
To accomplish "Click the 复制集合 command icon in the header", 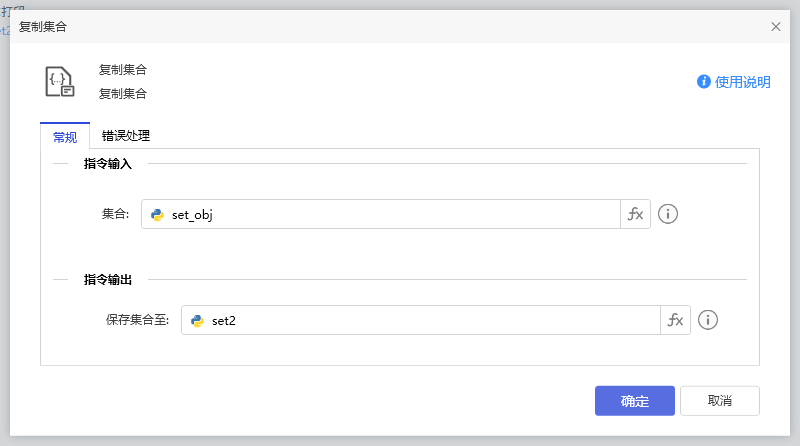I will pos(60,82).
